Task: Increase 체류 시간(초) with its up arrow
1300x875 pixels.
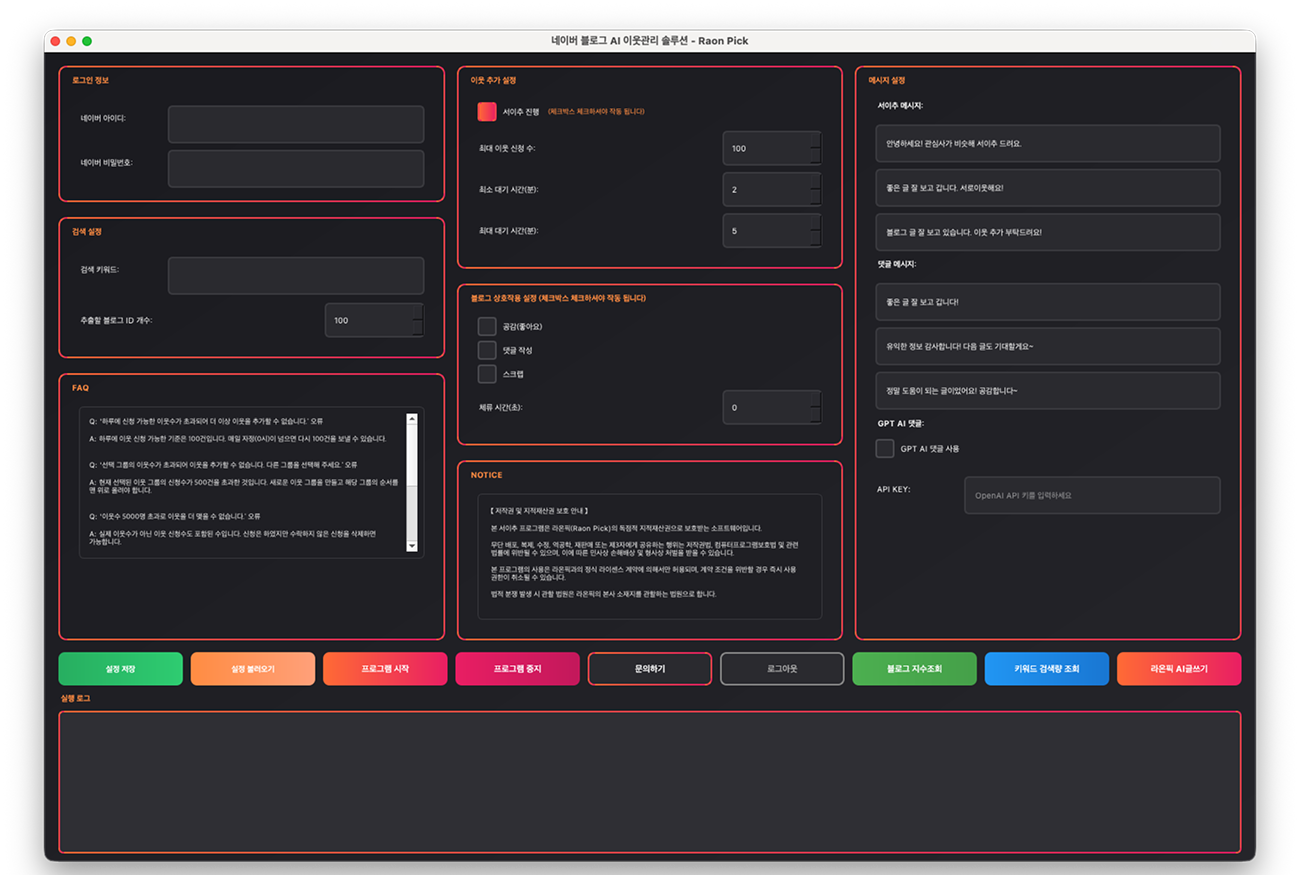Action: [815, 399]
